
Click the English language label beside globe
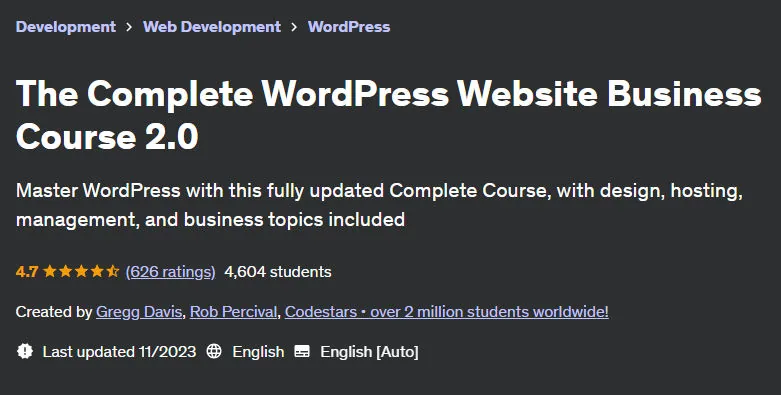pyautogui.click(x=258, y=352)
